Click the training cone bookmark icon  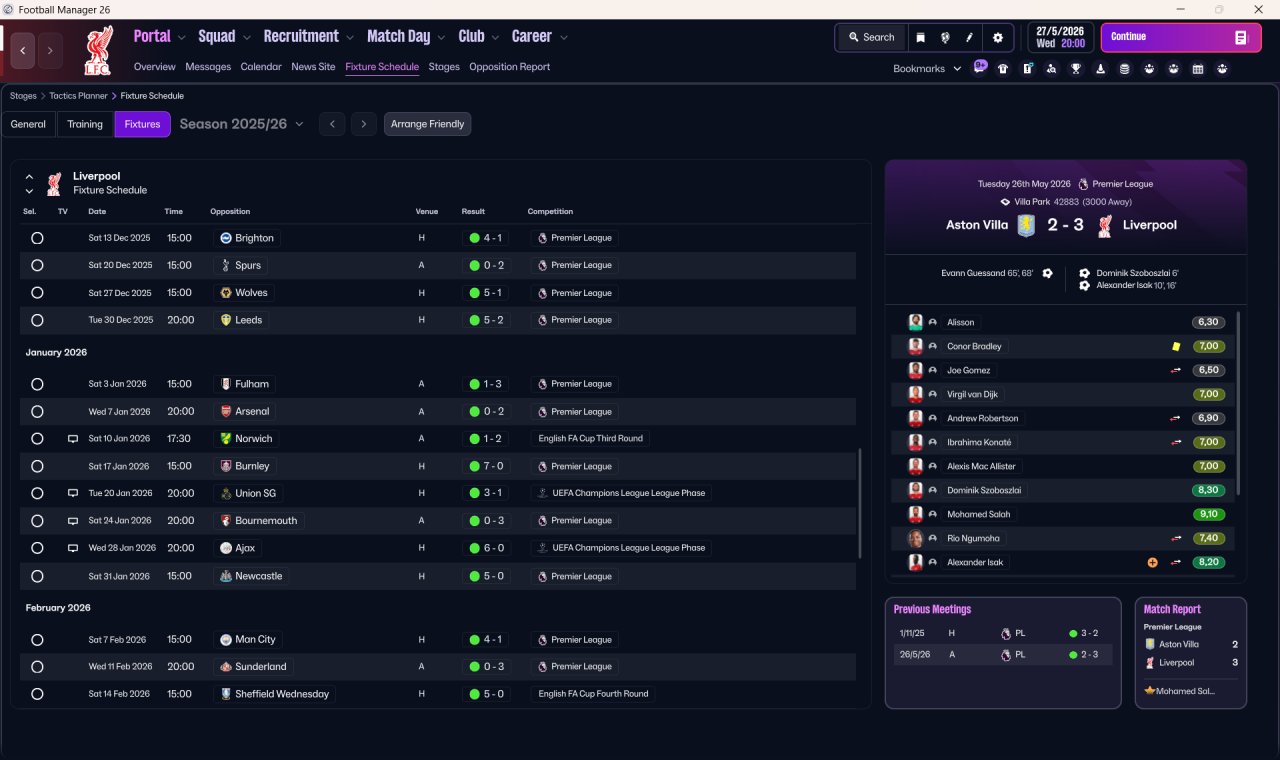1101,69
